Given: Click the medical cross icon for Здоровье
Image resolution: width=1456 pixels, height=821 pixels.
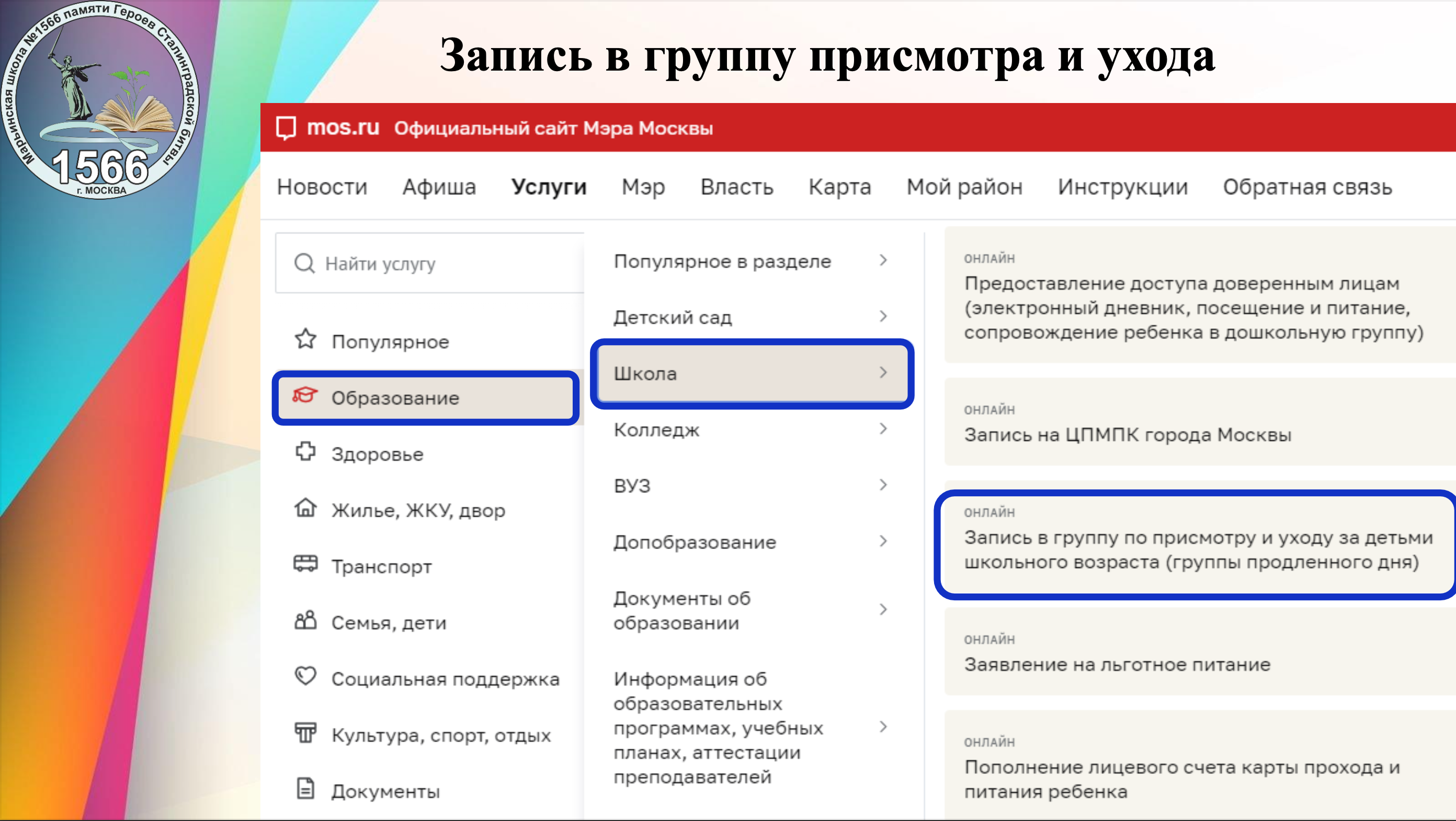Looking at the screenshot, I should pyautogui.click(x=306, y=451).
